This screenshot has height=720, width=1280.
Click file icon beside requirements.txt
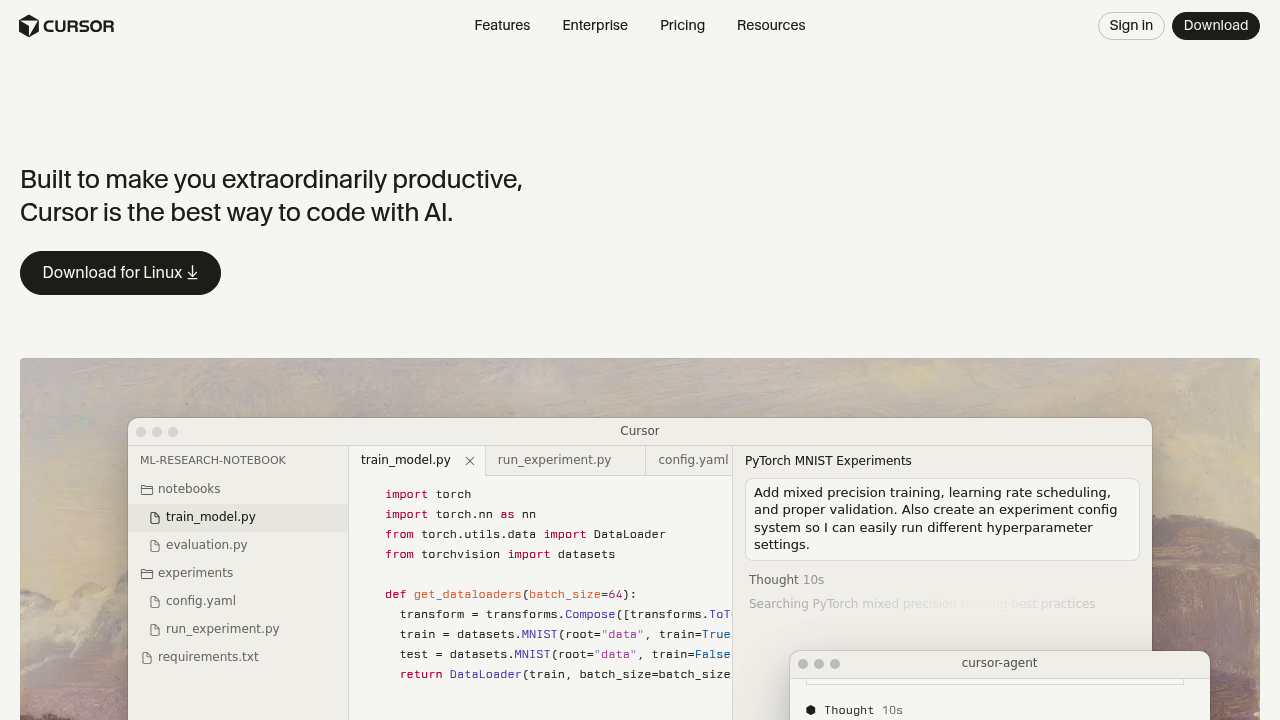tap(147, 657)
